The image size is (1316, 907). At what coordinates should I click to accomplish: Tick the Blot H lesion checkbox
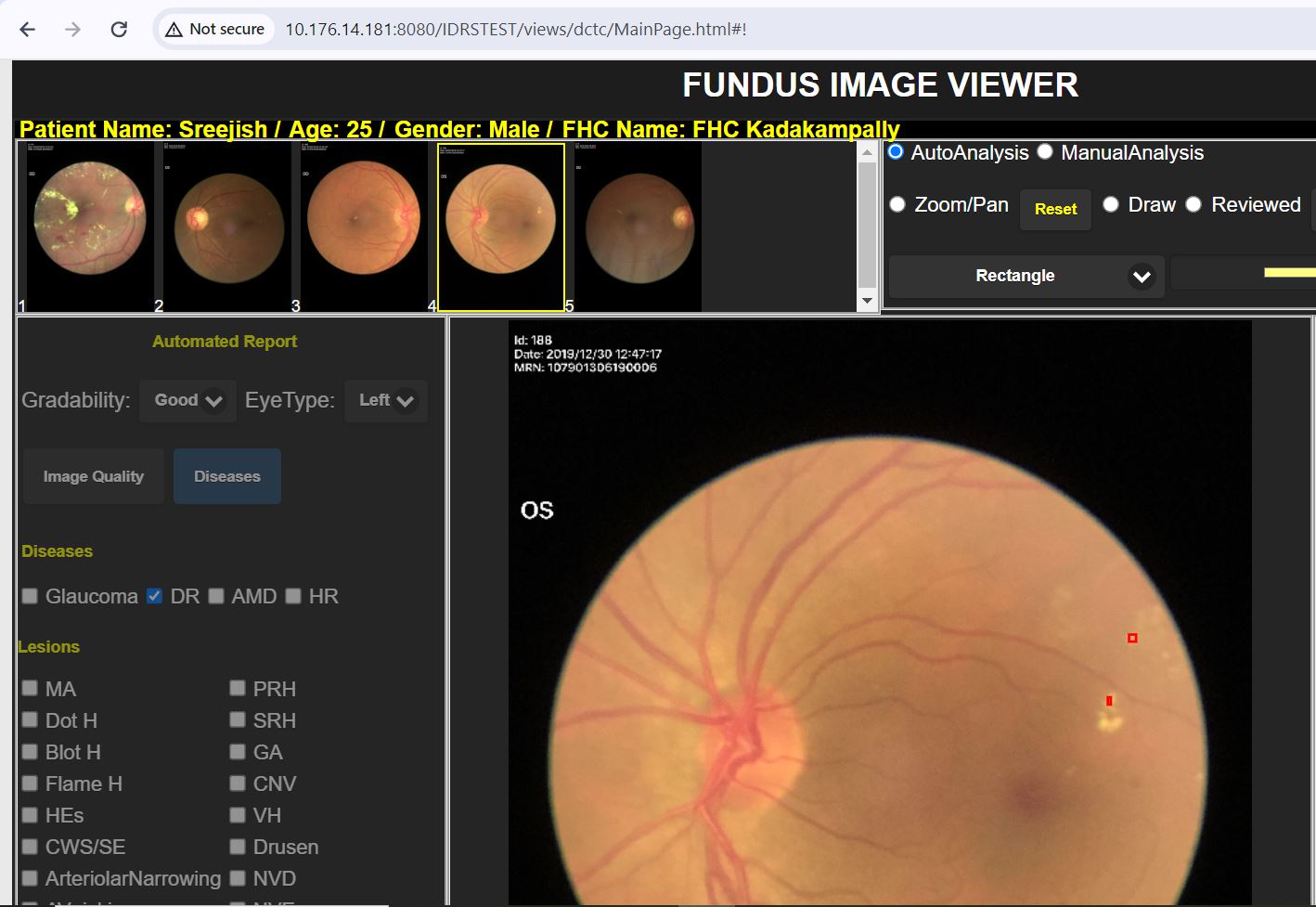pyautogui.click(x=30, y=751)
